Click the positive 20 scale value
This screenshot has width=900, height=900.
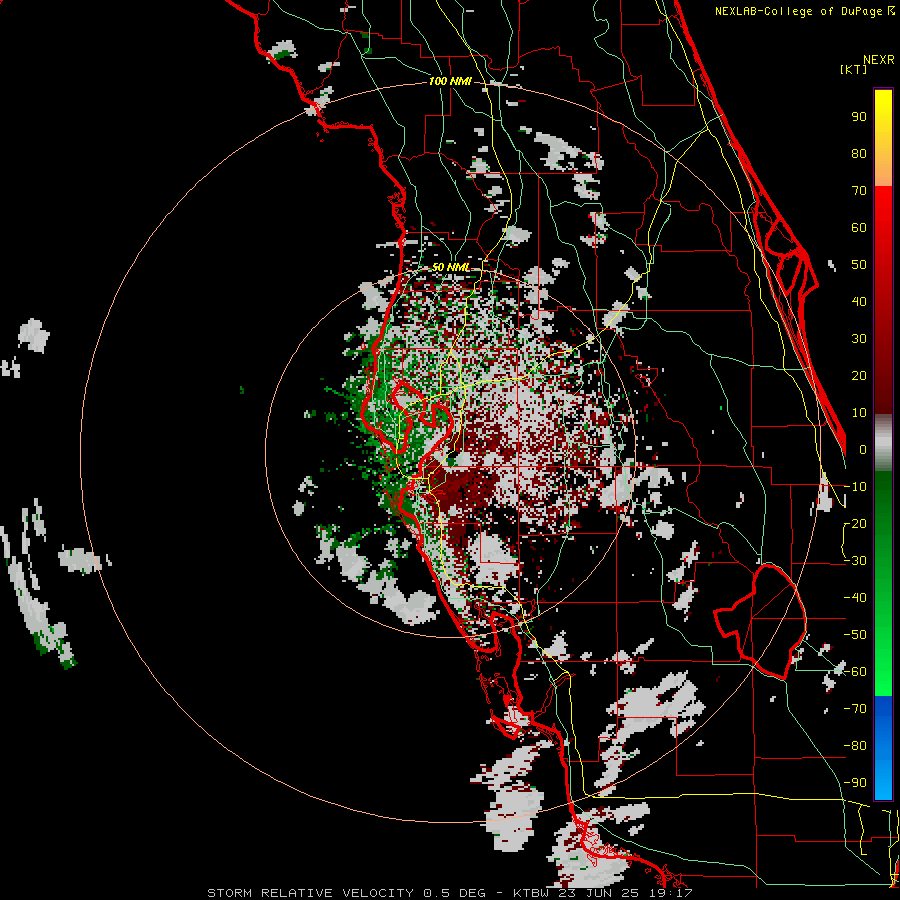859,376
